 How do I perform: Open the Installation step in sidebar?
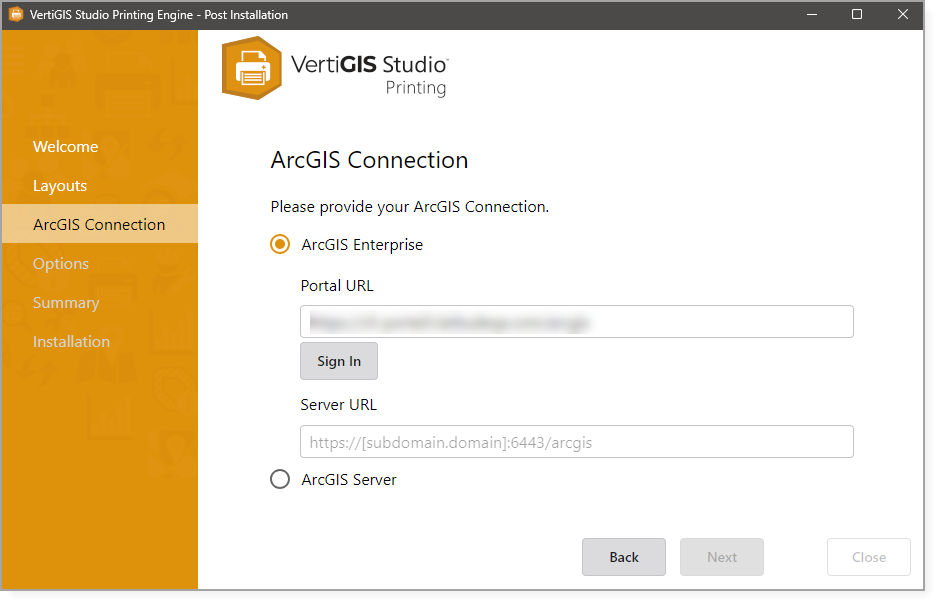point(71,342)
